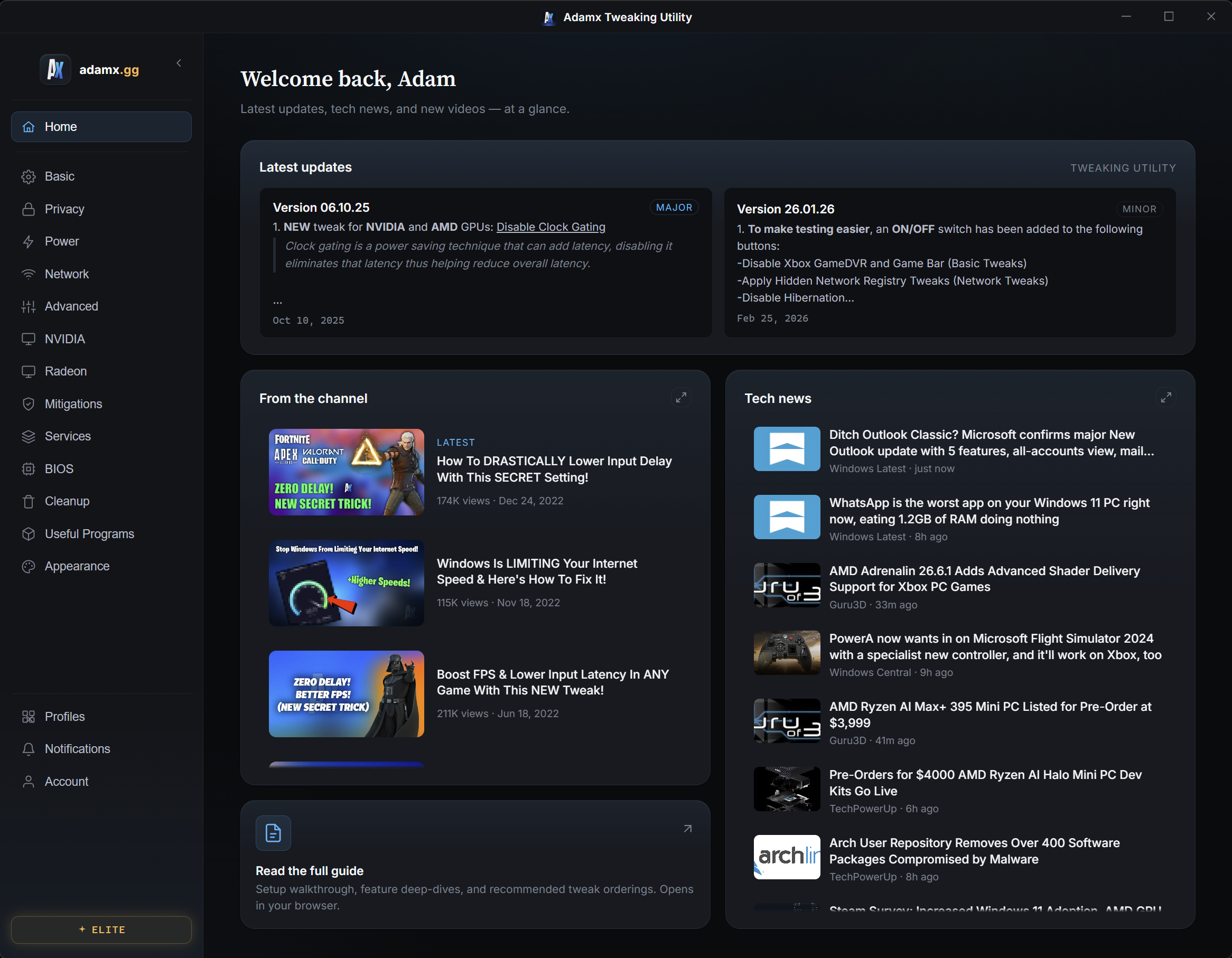Click the Cleanup trash icon
This screenshot has height=958, width=1232.
tap(28, 501)
